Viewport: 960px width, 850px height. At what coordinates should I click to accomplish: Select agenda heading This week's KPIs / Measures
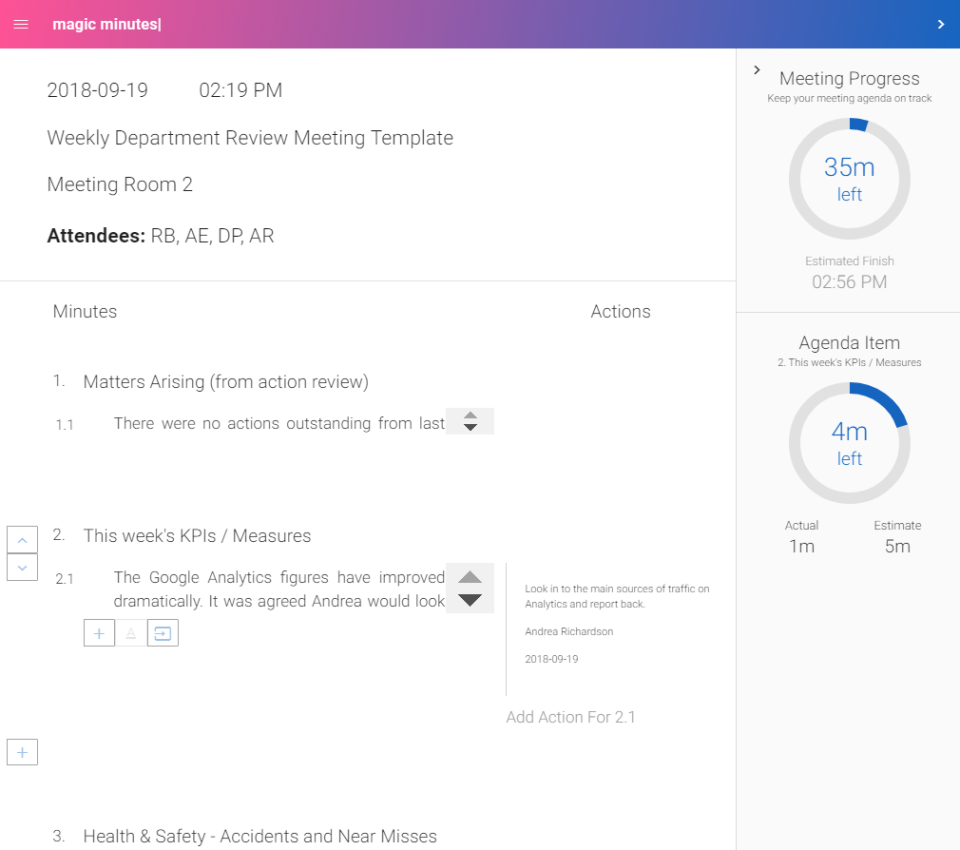[197, 536]
